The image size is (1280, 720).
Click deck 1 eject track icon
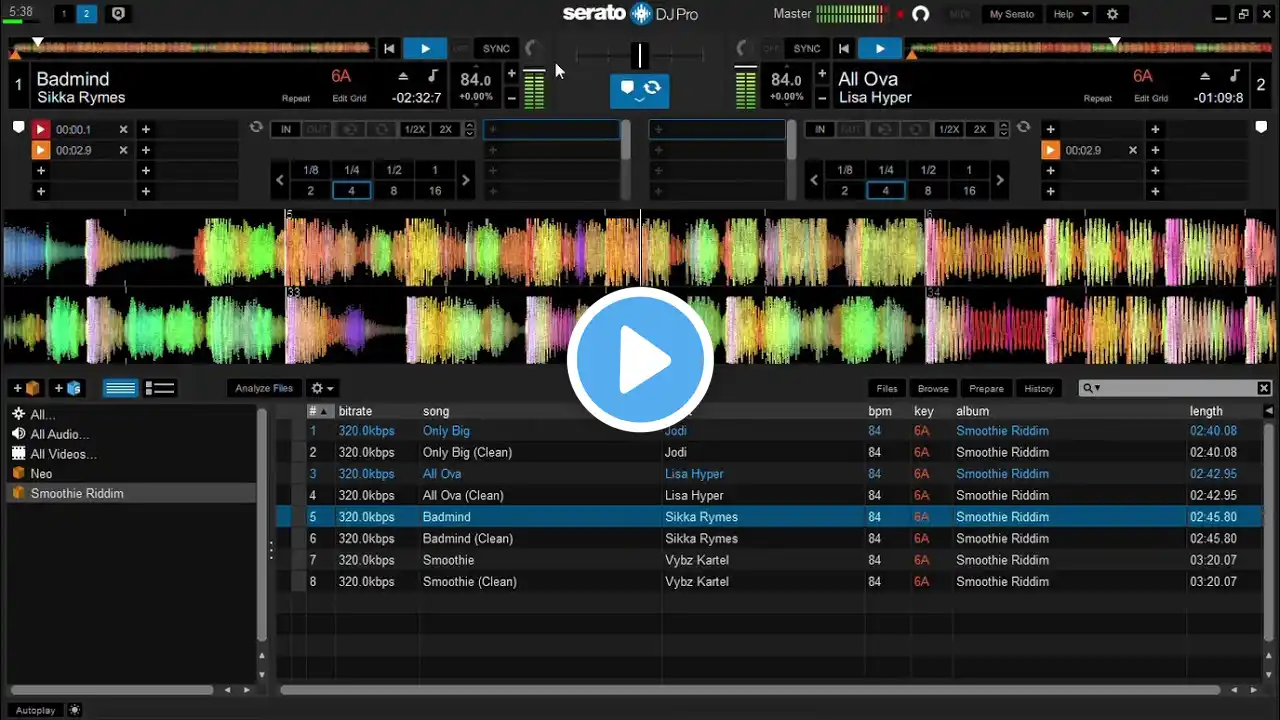(x=404, y=77)
